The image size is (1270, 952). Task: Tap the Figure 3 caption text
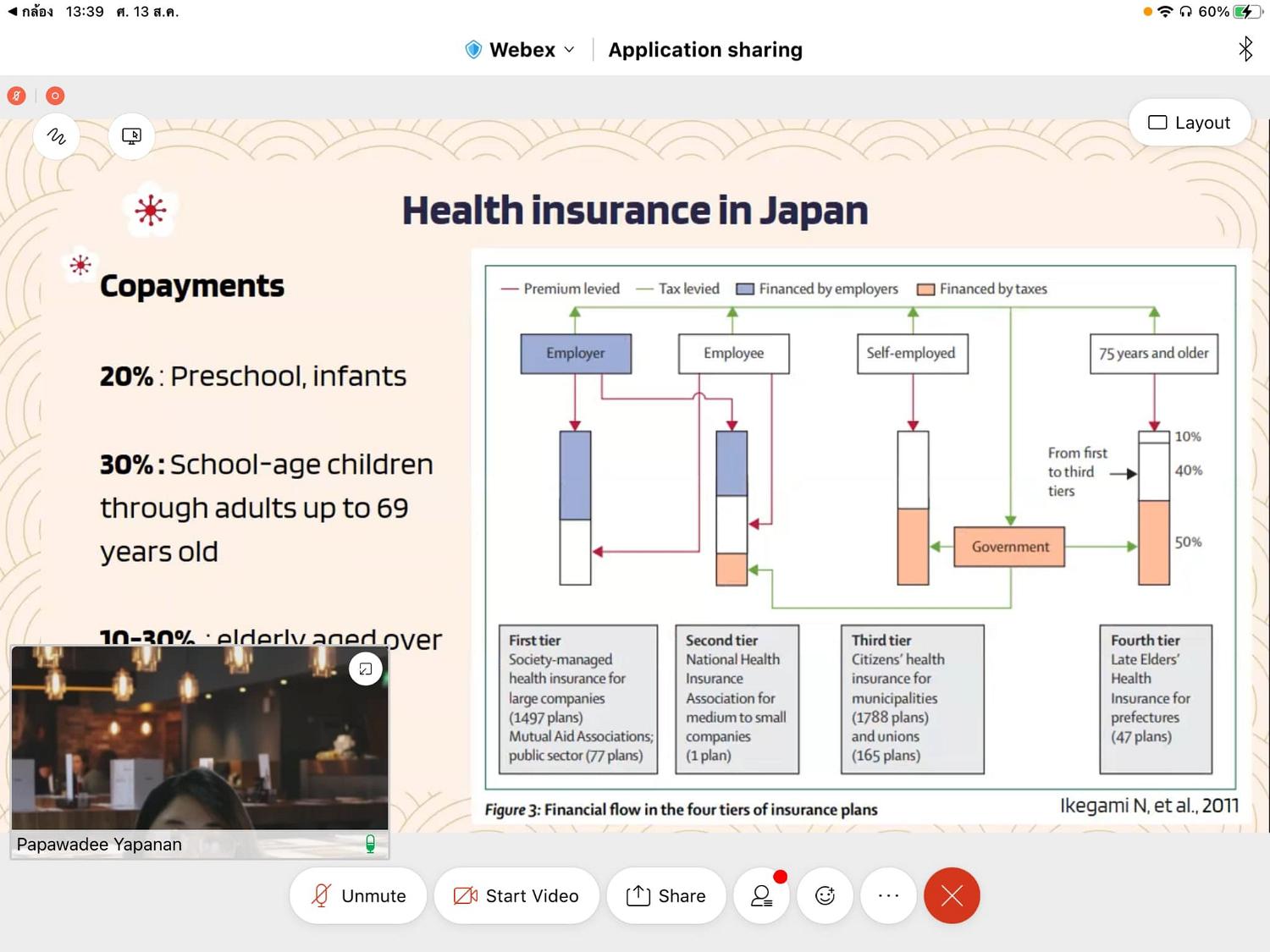coord(681,810)
